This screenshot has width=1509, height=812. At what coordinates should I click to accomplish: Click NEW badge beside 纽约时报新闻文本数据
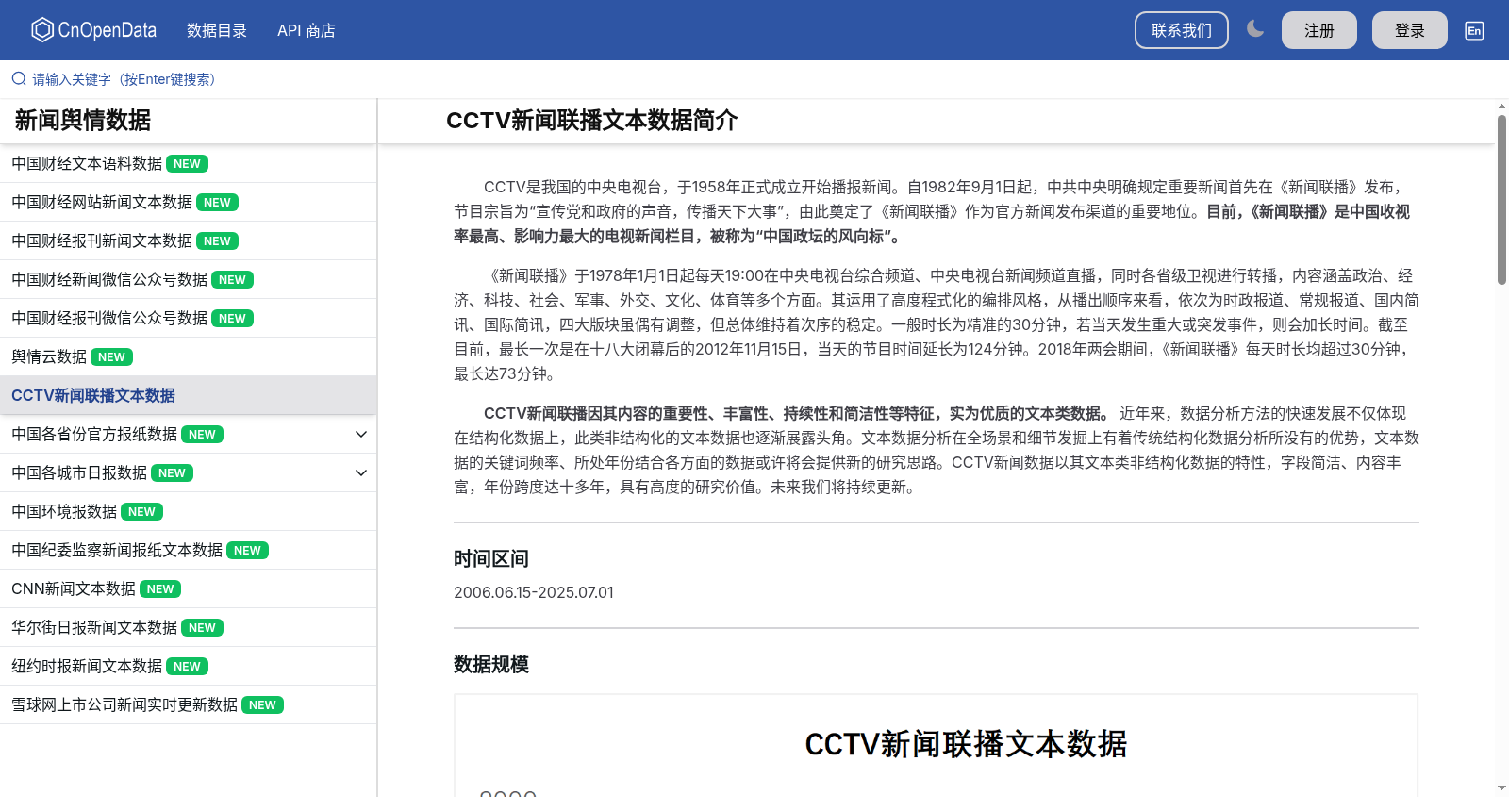coord(187,667)
